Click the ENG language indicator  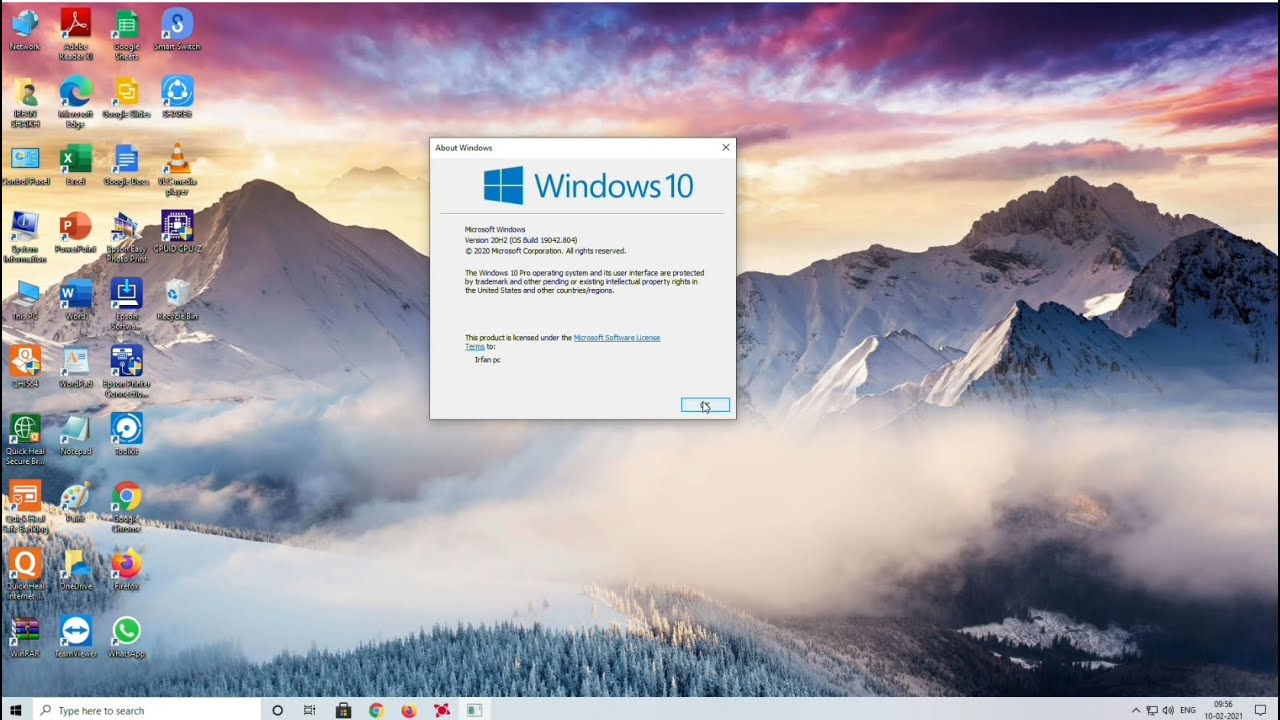[1187, 710]
